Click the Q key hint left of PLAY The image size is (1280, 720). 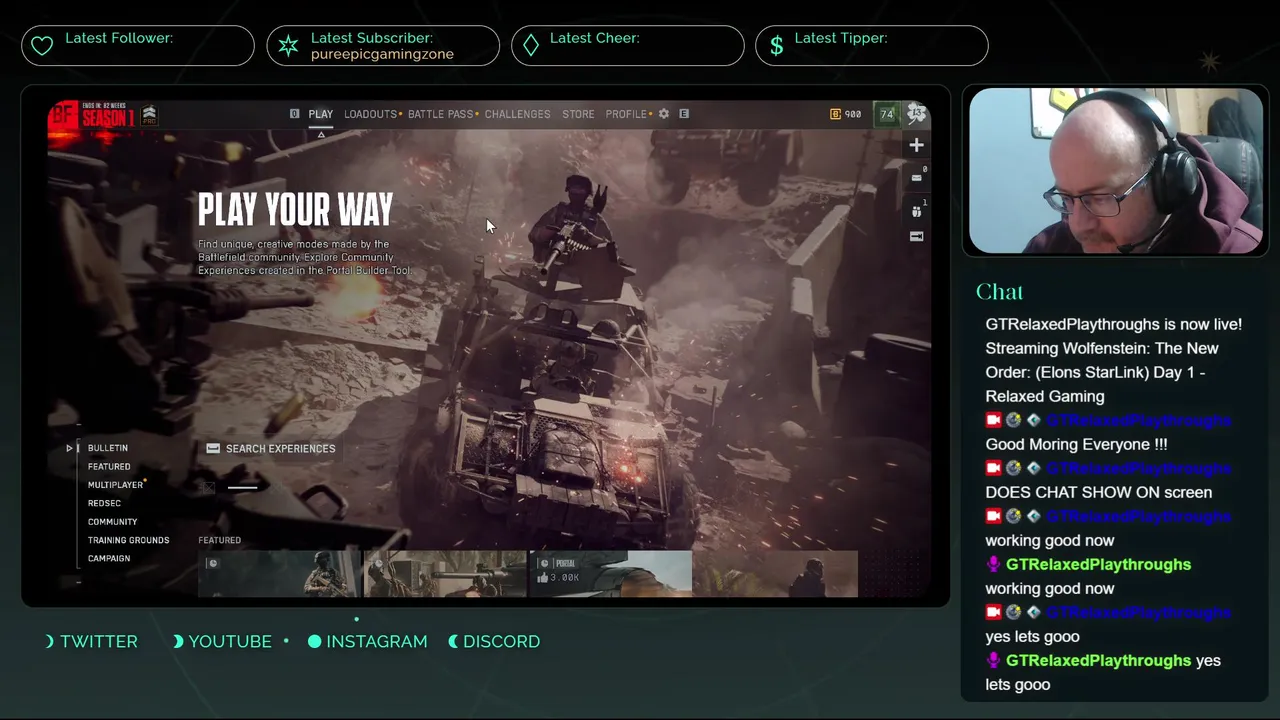tap(294, 114)
